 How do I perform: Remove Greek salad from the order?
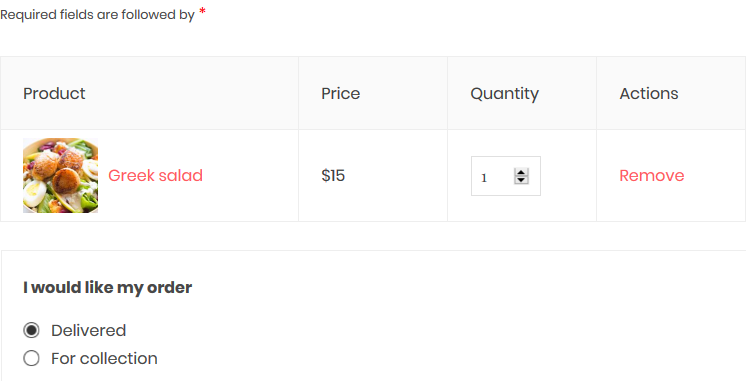[x=652, y=176]
